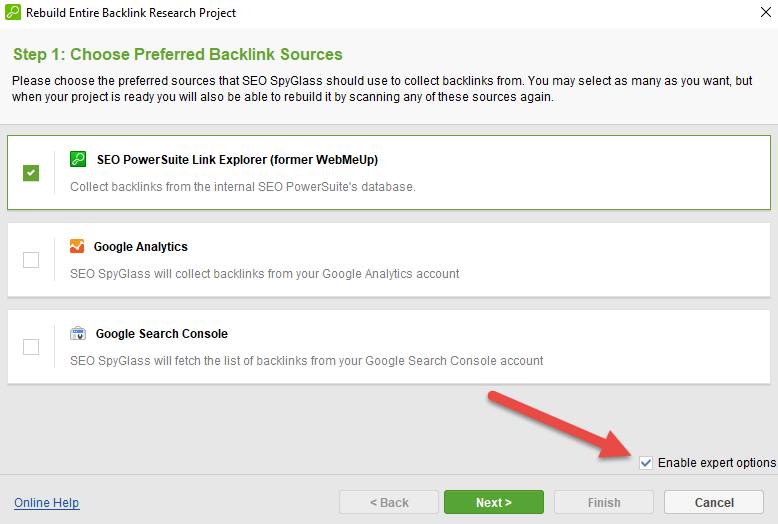Click the Search Console description text

coord(307,361)
